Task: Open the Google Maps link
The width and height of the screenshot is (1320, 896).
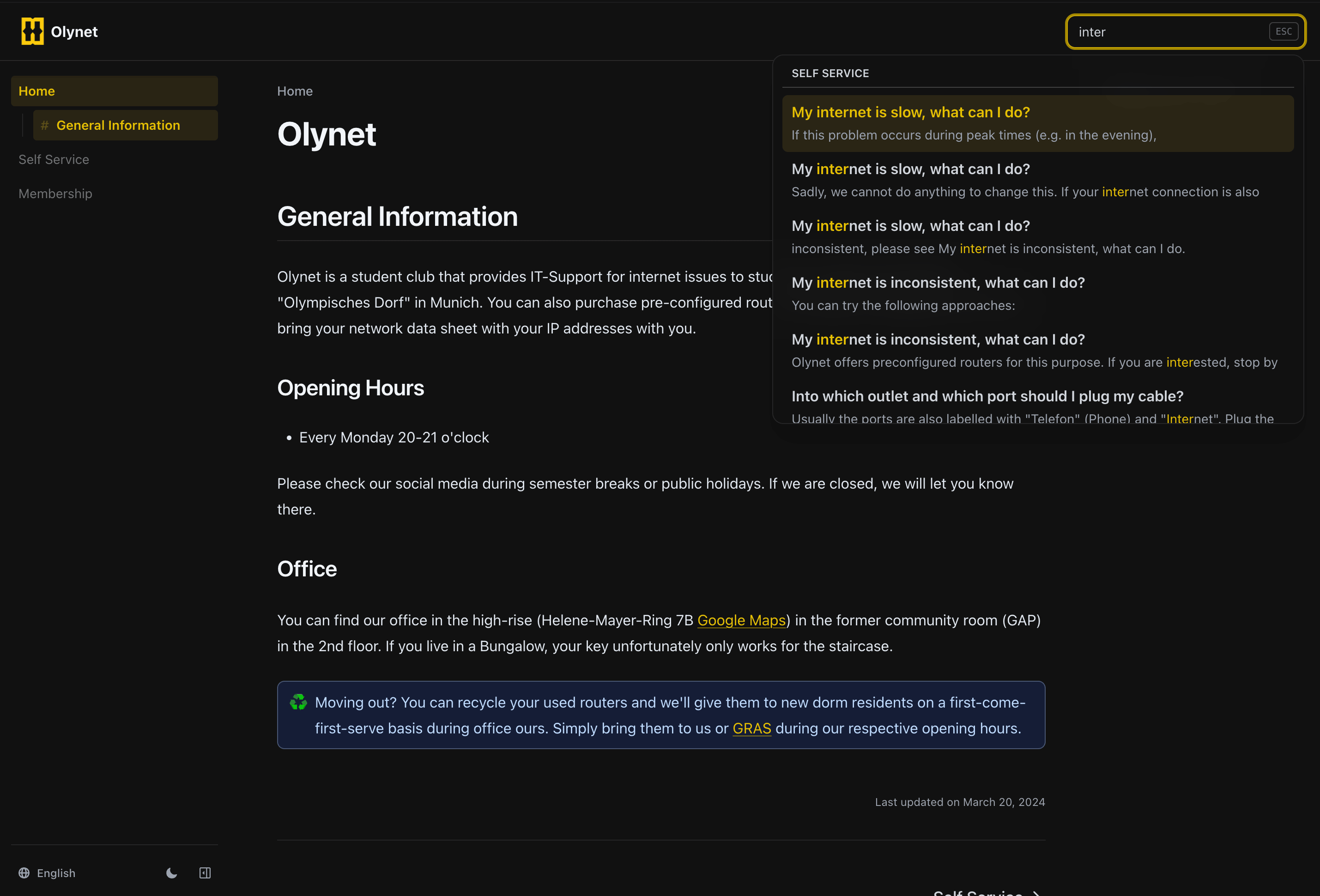Action: coord(741,620)
